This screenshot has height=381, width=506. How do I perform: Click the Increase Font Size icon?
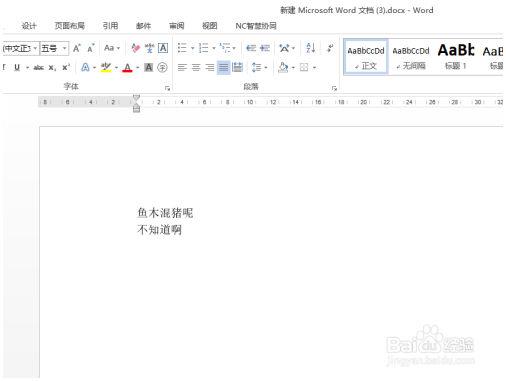(77, 48)
